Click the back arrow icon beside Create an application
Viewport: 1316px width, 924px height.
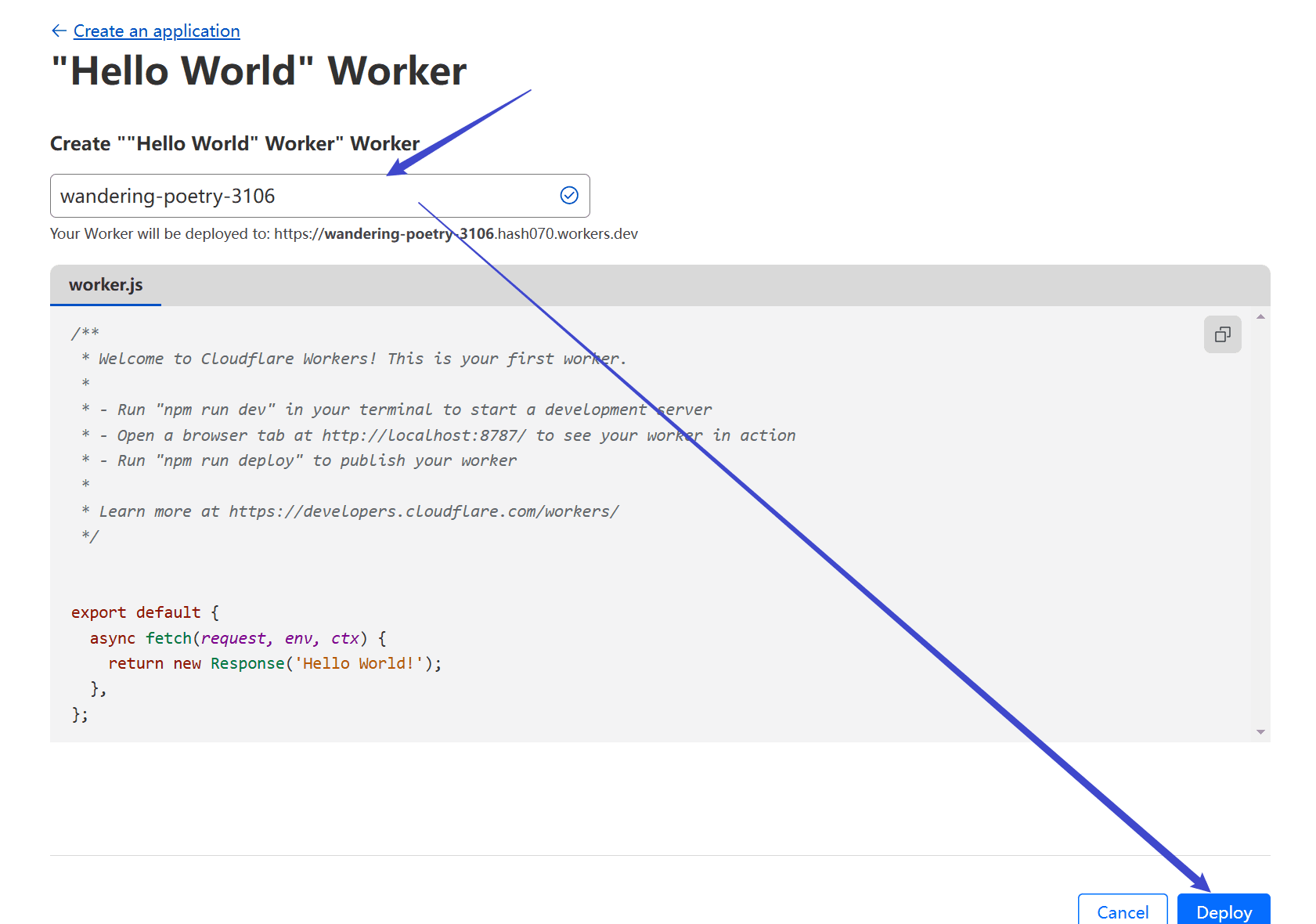pyautogui.click(x=59, y=31)
